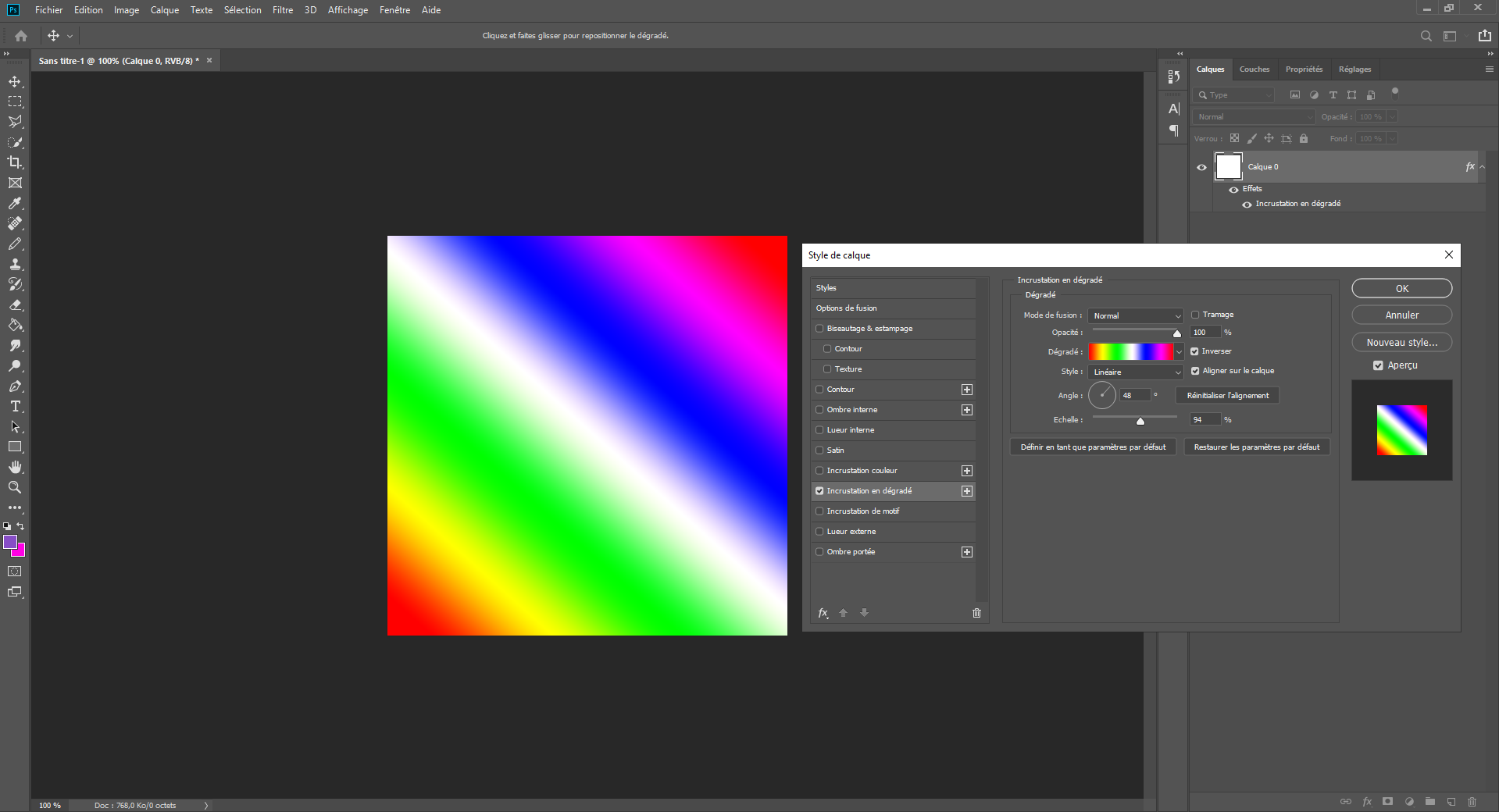Image resolution: width=1499 pixels, height=812 pixels.
Task: Click the fx icon in Style de calque
Action: tap(823, 613)
